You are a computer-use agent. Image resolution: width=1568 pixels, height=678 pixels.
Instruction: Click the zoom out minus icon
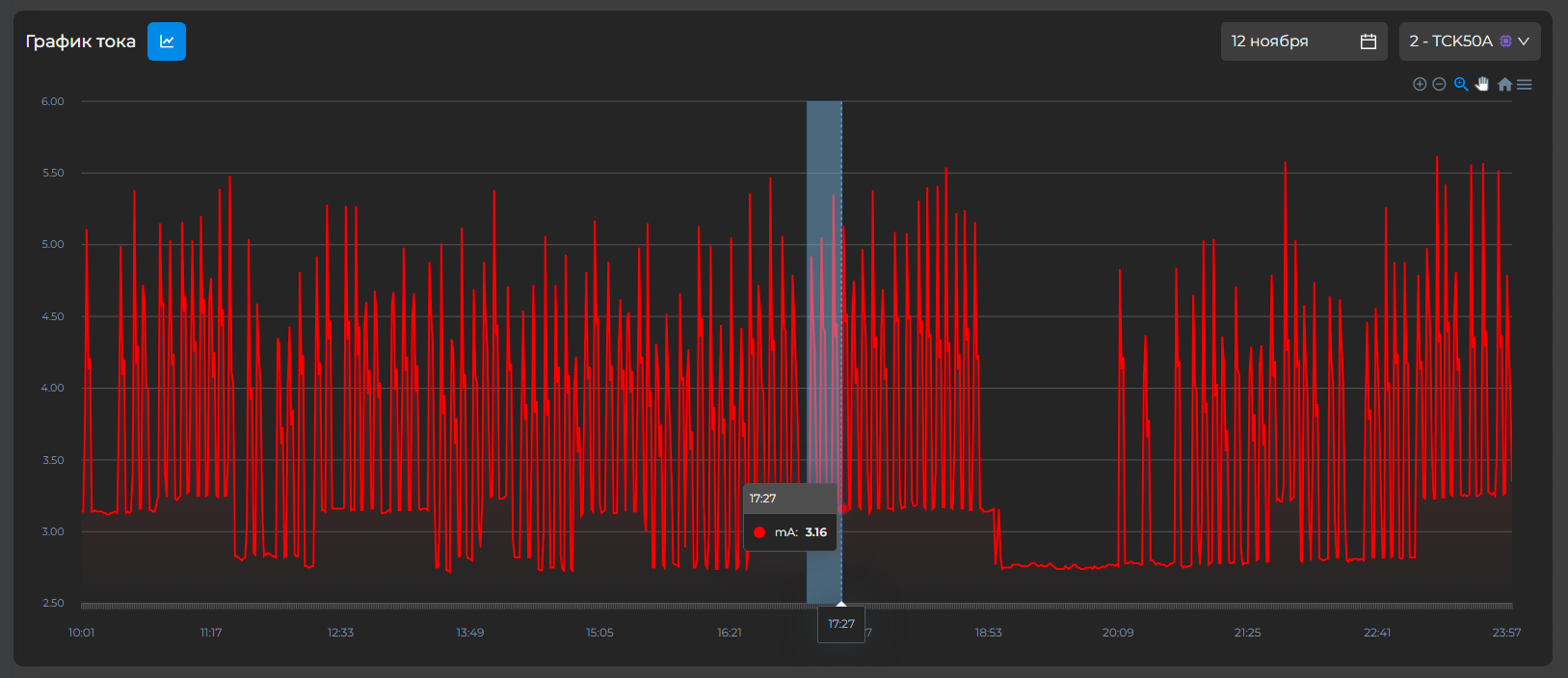point(1439,85)
